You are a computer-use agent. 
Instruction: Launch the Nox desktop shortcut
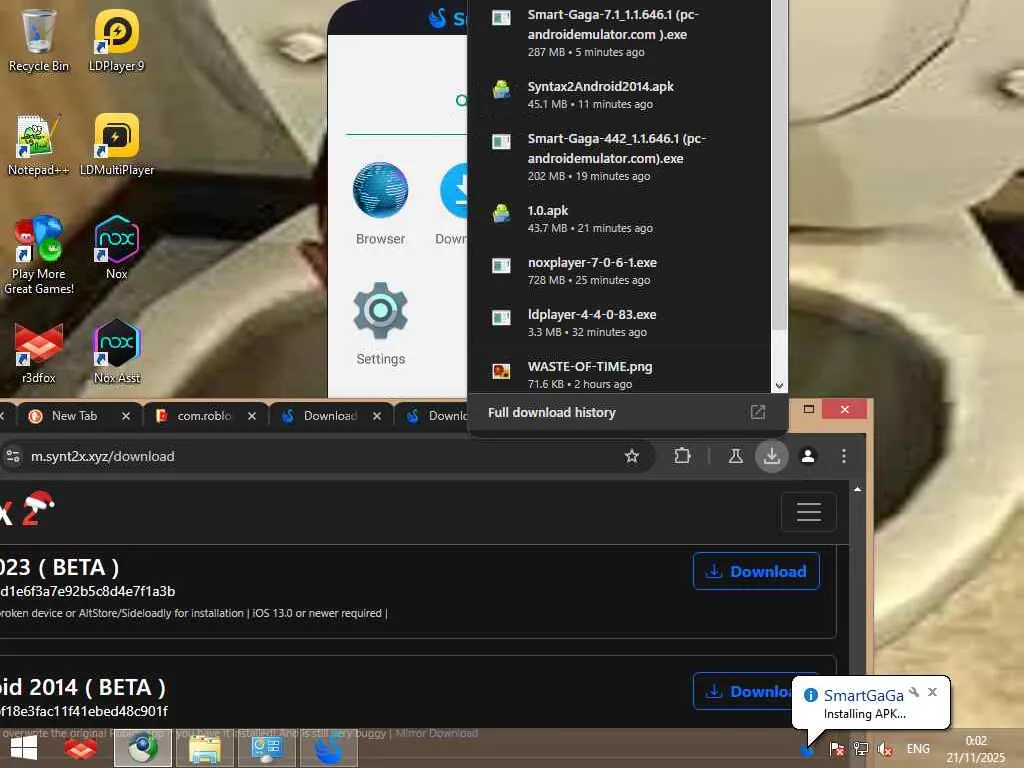116,248
